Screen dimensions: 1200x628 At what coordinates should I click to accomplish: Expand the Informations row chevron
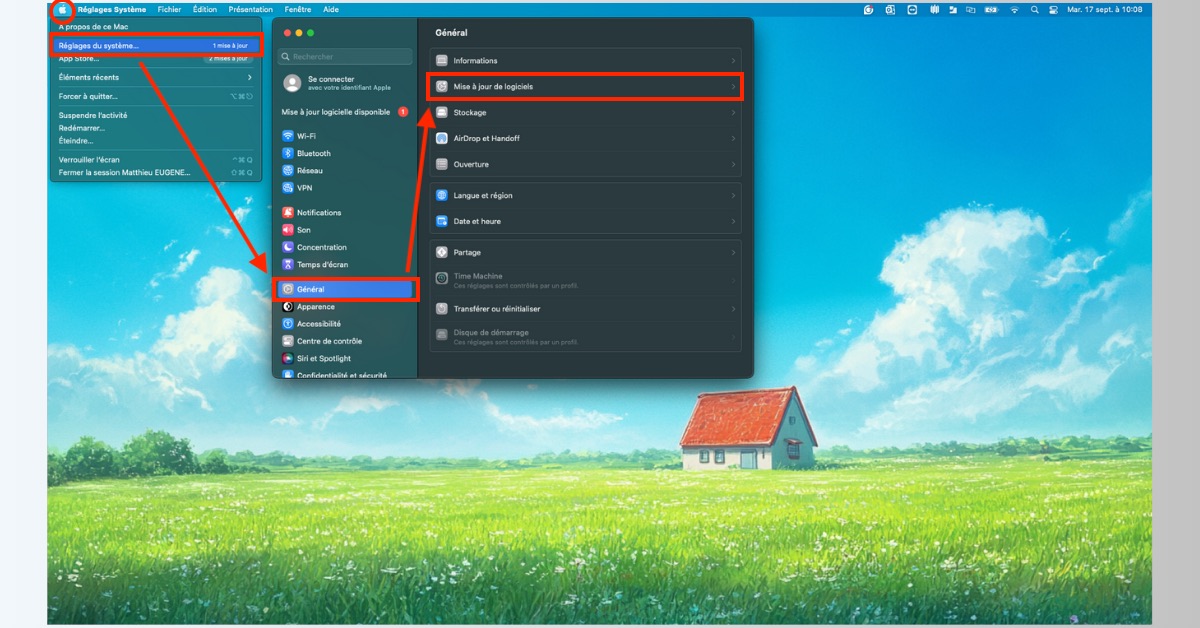click(733, 61)
